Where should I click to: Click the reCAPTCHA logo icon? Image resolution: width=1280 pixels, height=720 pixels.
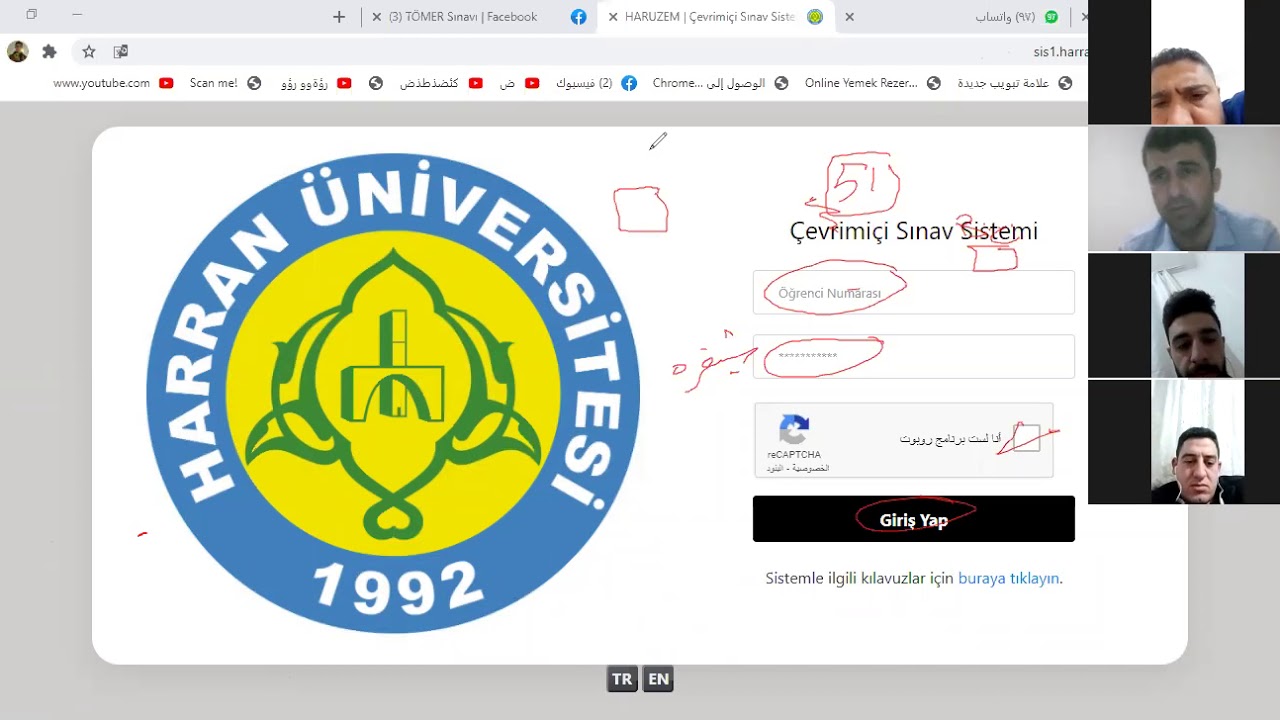[x=794, y=430]
